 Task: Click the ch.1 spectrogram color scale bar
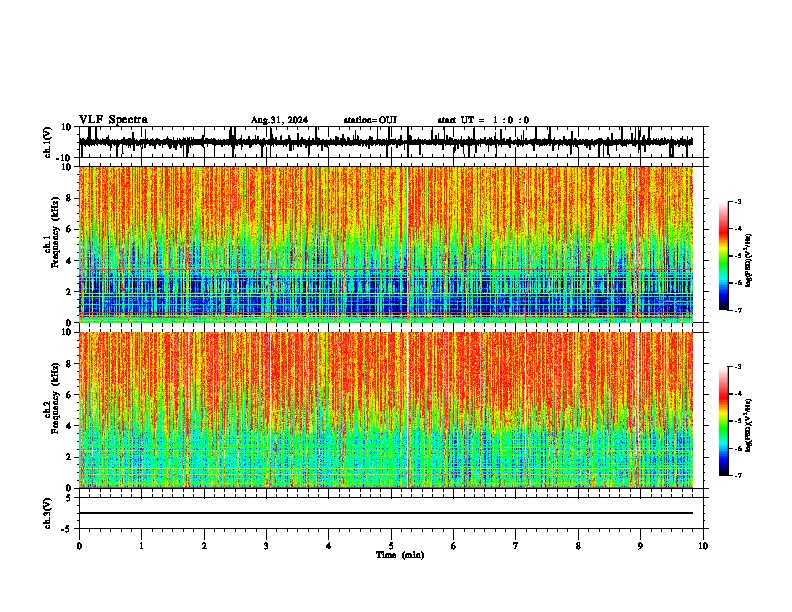coord(723,256)
